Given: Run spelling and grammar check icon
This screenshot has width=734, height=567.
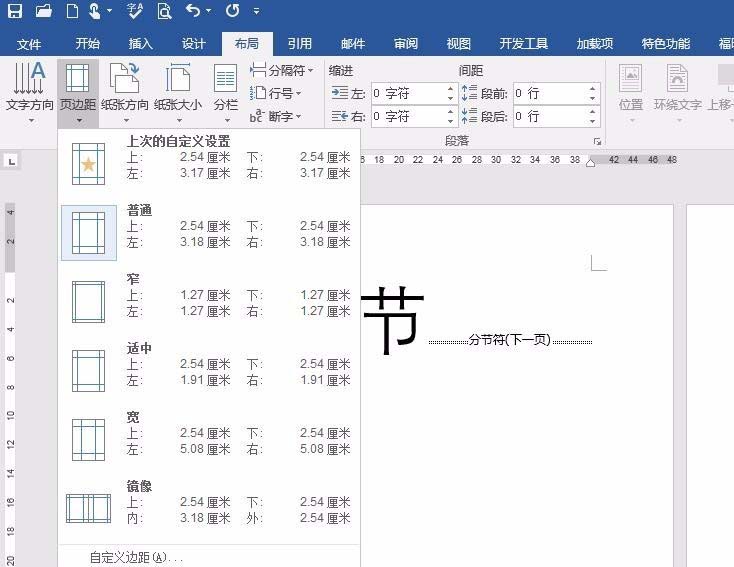Looking at the screenshot, I should [x=135, y=10].
